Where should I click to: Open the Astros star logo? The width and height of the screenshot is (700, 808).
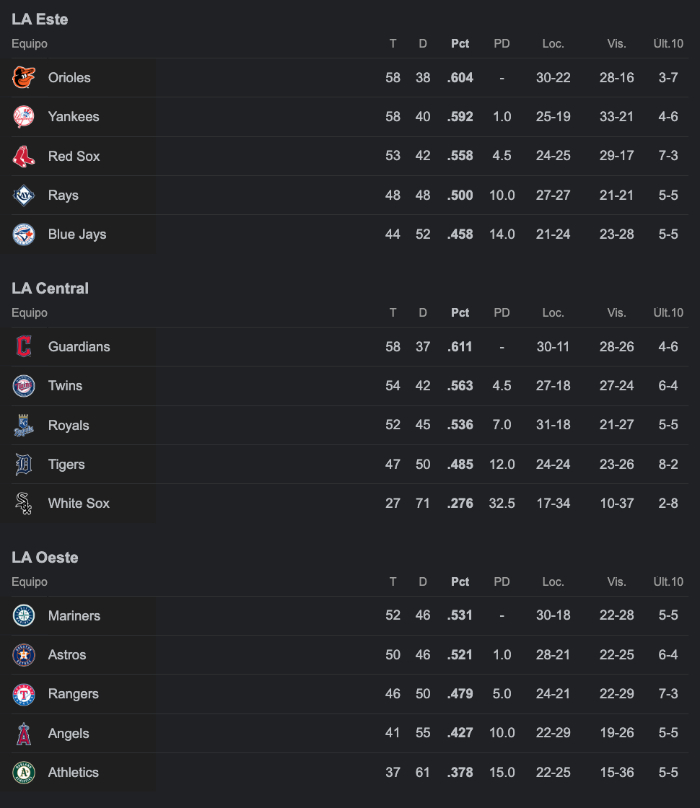(x=24, y=655)
